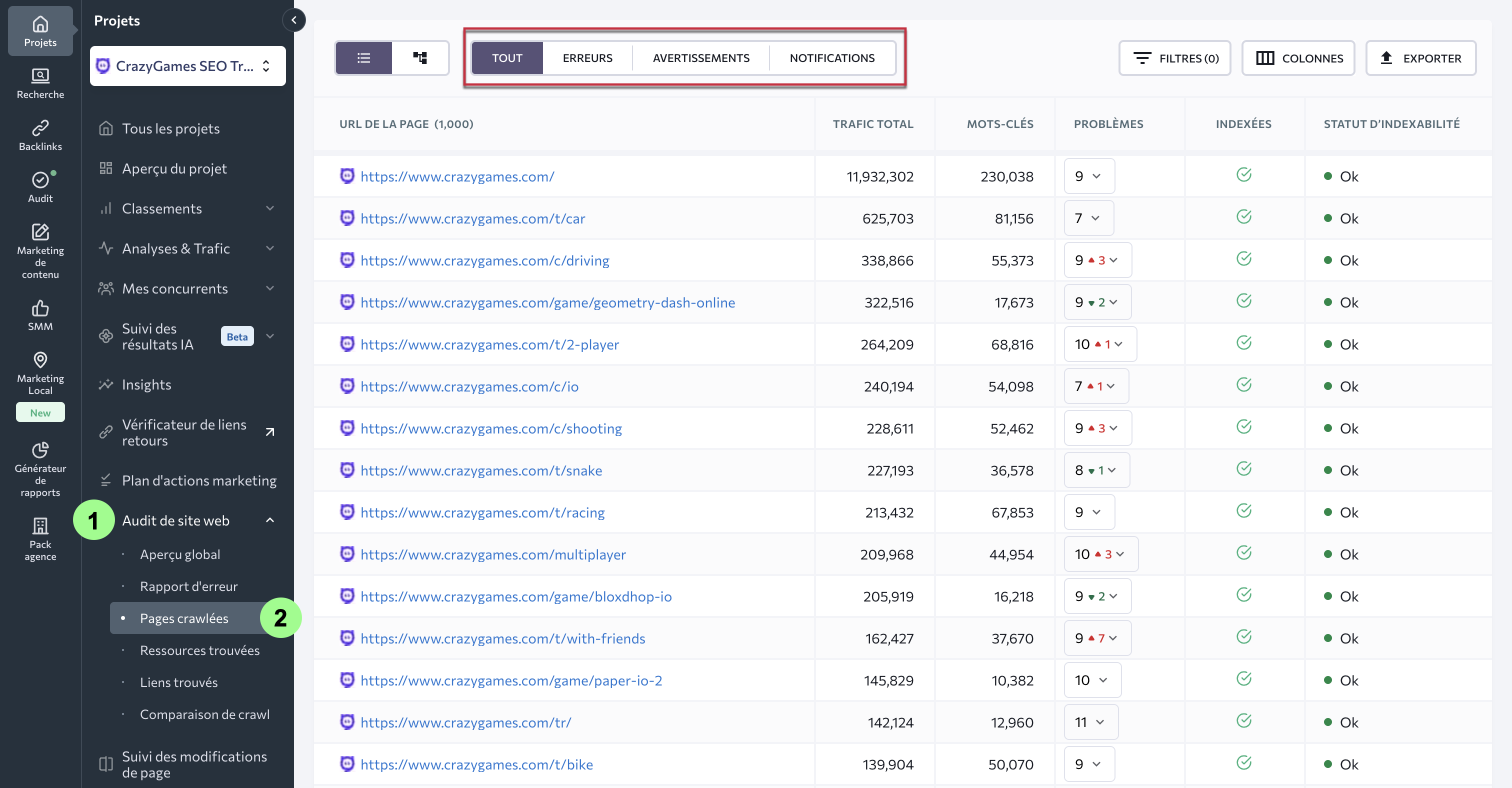Select the AVERTISSEMENTS tab

click(x=701, y=58)
